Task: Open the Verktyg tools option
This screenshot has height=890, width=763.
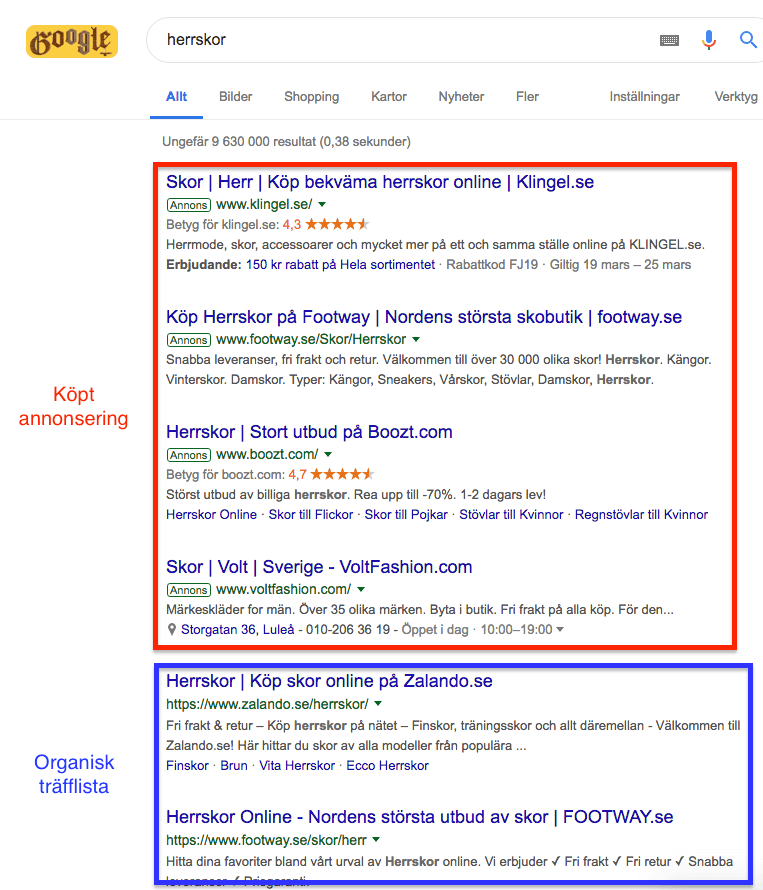Action: (x=736, y=96)
